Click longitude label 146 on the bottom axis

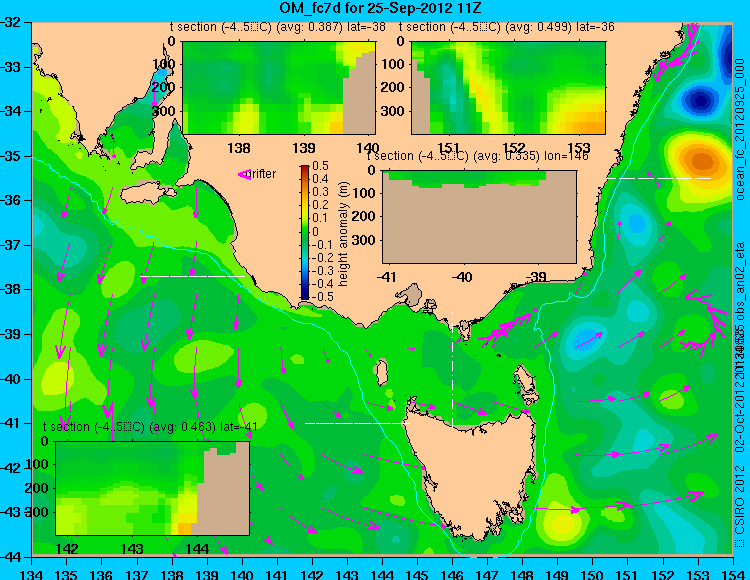[452, 574]
